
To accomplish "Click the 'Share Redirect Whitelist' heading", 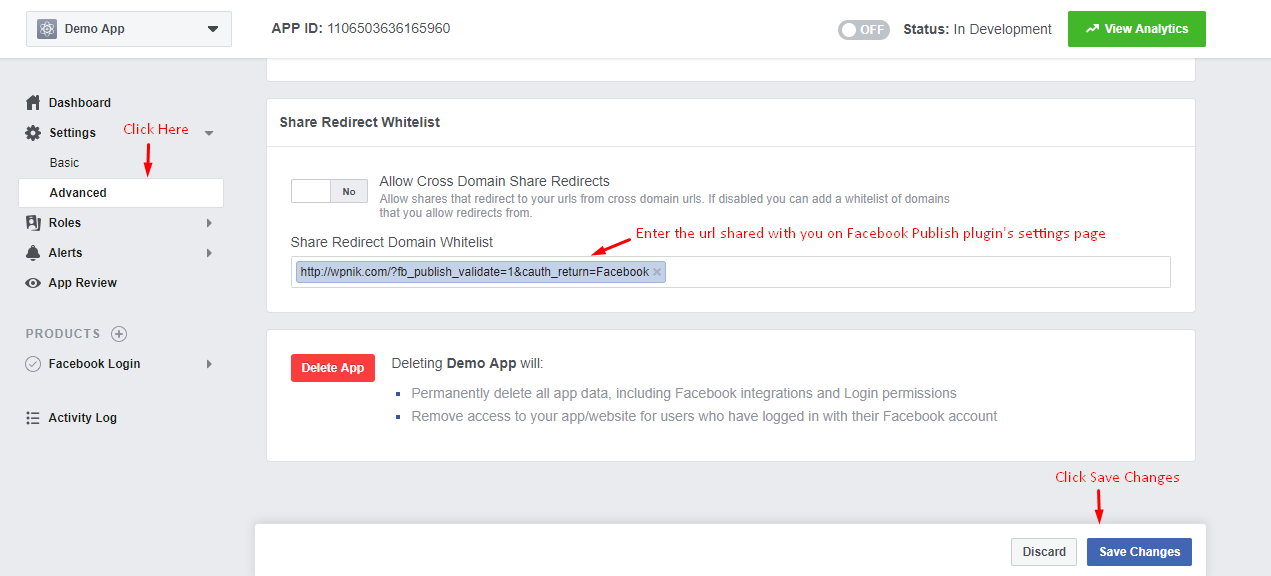I will coord(360,122).
